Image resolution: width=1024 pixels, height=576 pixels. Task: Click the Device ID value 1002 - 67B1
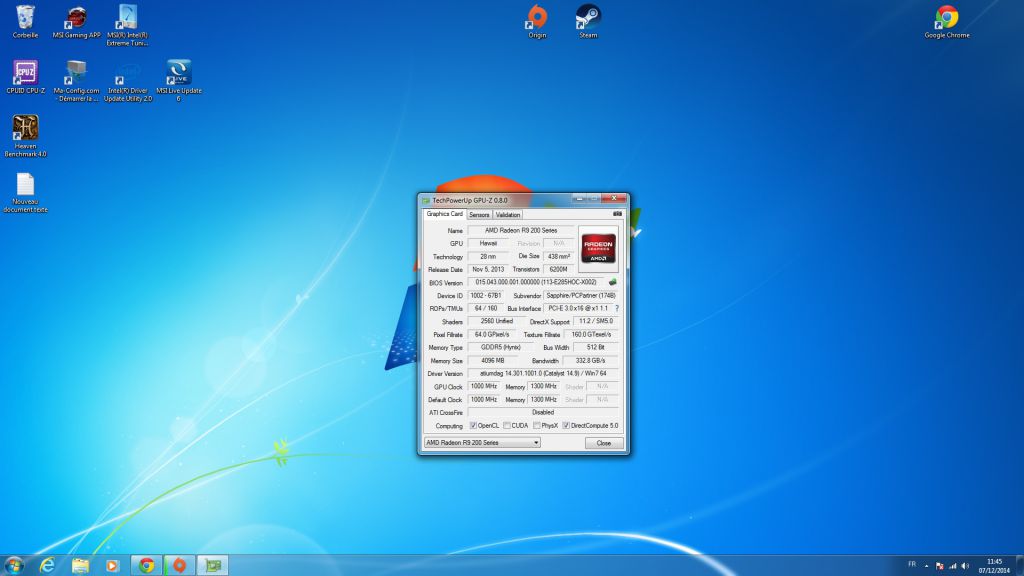point(485,296)
